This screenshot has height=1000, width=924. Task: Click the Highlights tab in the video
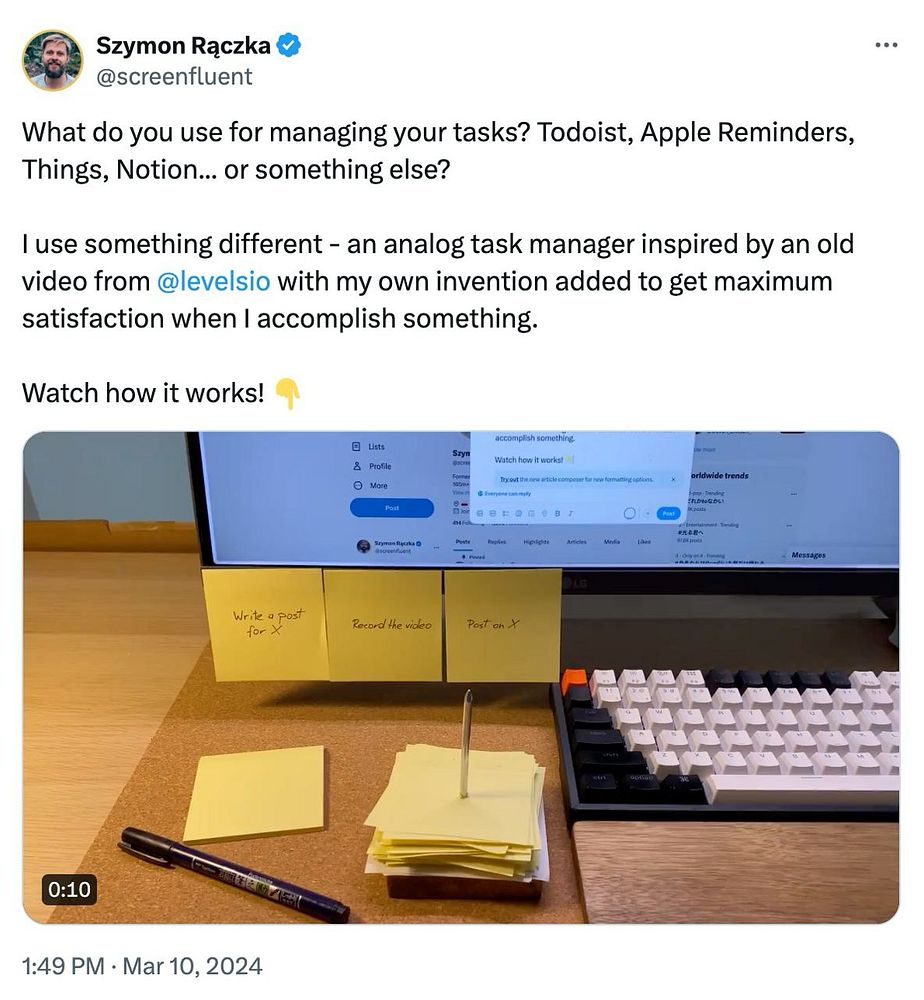(536, 541)
